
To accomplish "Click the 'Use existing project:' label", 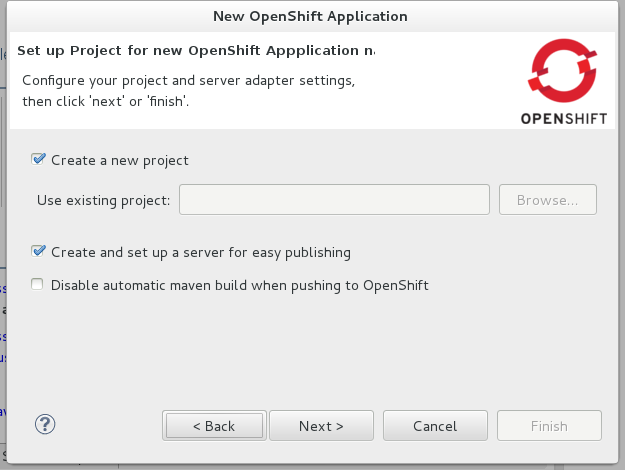I will 103,200.
